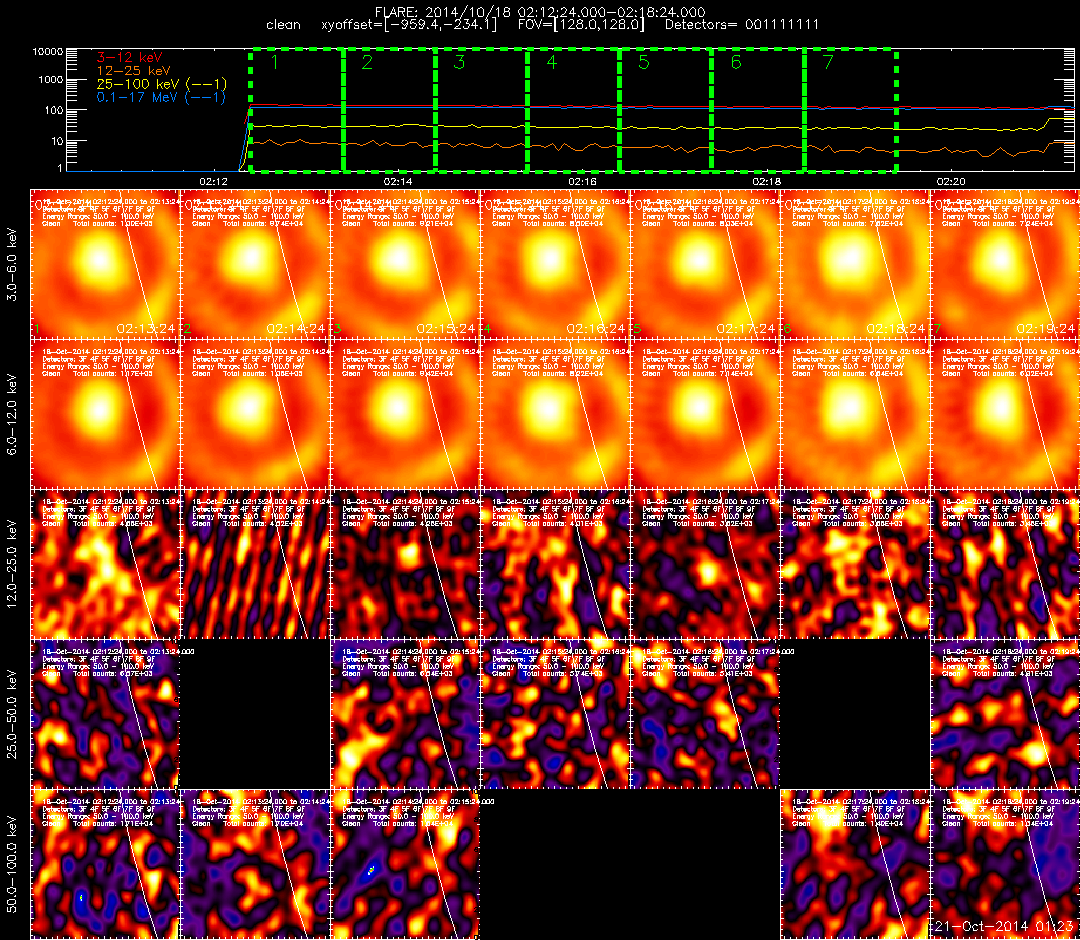Open the 50.0-100.0 keV image for interval 3
Viewport: 1080px width, 940px height.
click(x=406, y=864)
